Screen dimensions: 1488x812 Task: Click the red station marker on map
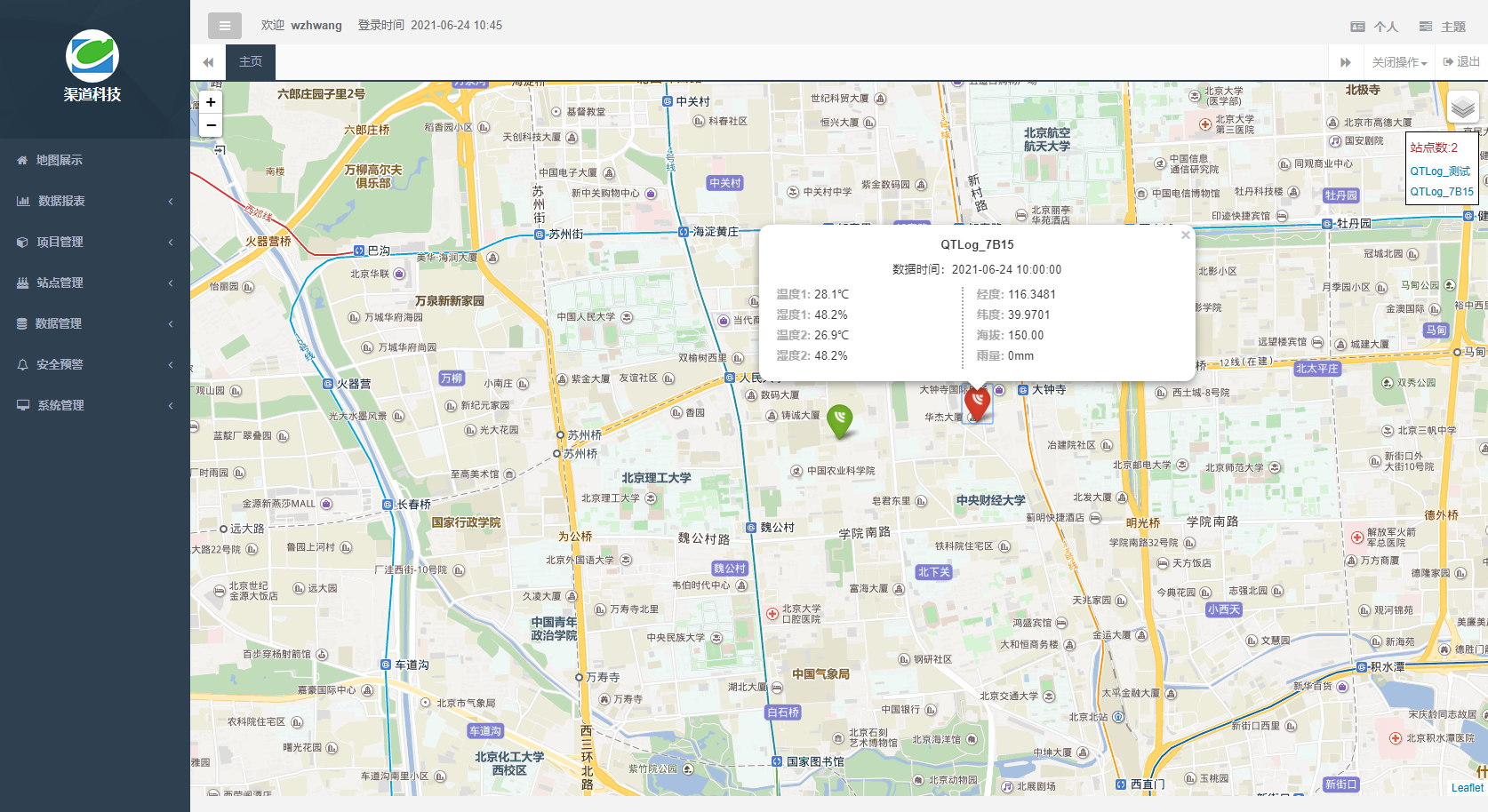coord(977,402)
